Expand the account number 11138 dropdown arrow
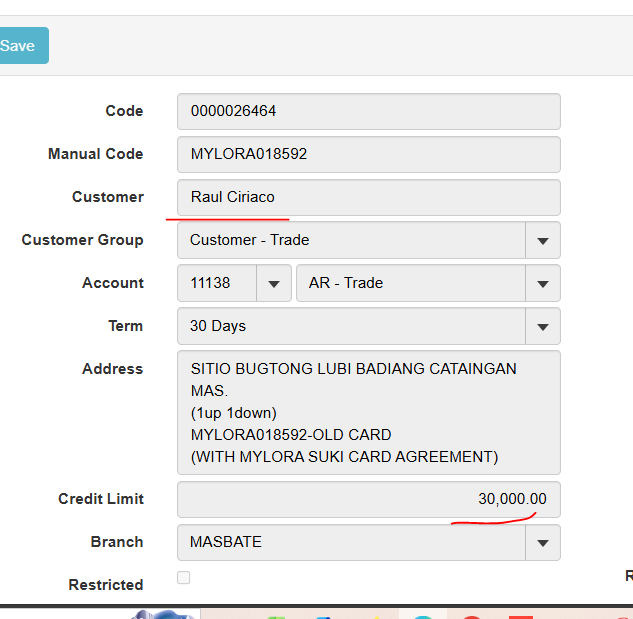633x619 pixels. click(274, 283)
